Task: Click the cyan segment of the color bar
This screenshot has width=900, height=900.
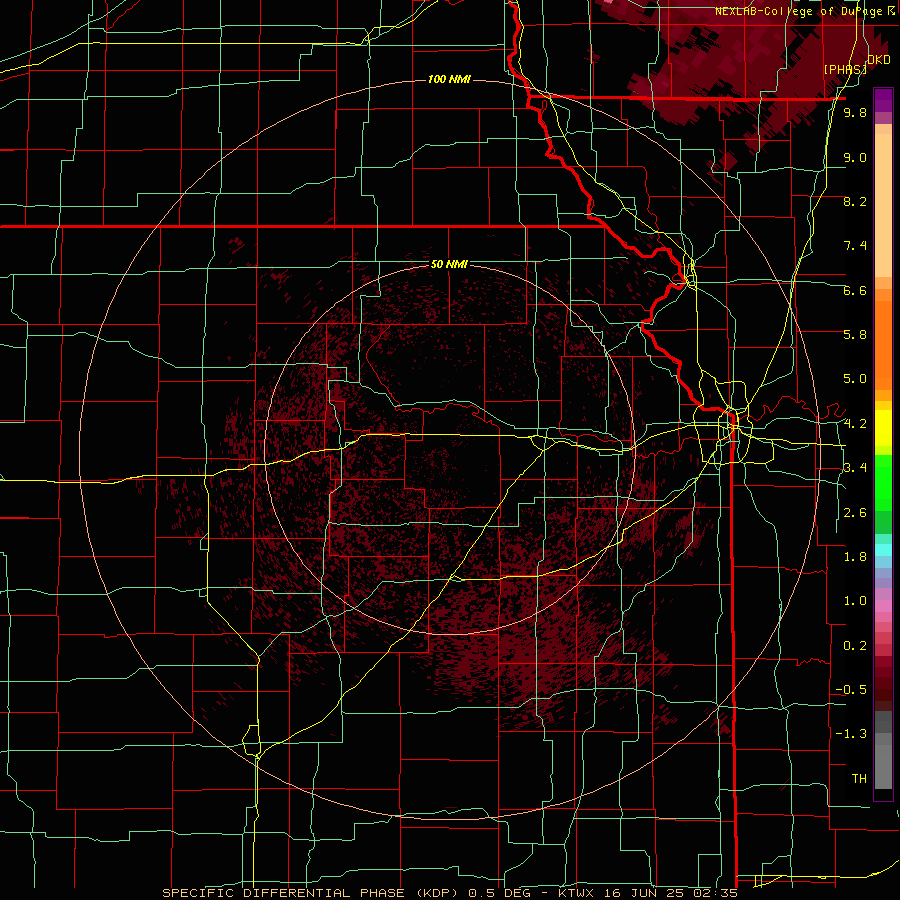Action: (x=883, y=550)
